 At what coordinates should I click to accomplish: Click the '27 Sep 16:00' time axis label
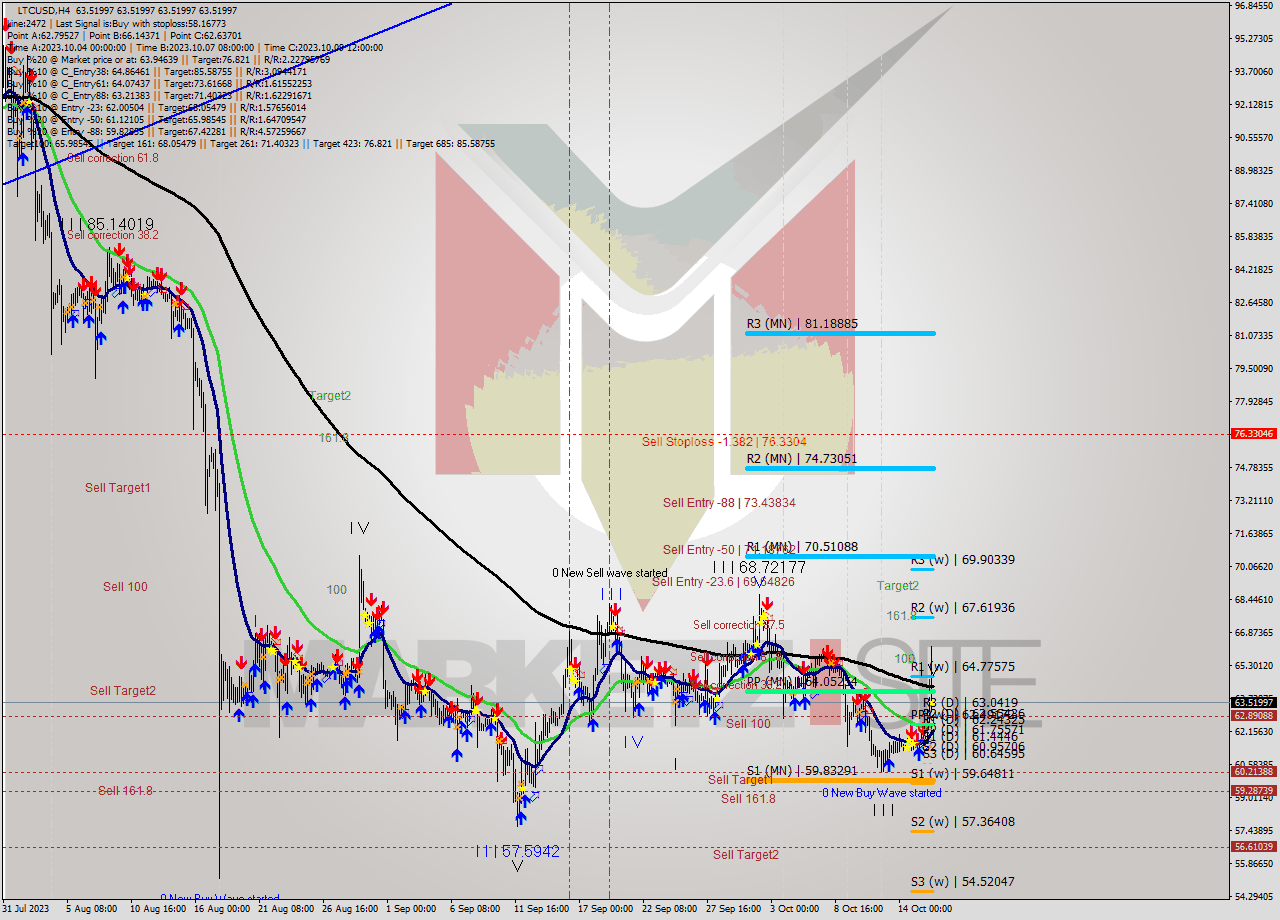pyautogui.click(x=734, y=910)
